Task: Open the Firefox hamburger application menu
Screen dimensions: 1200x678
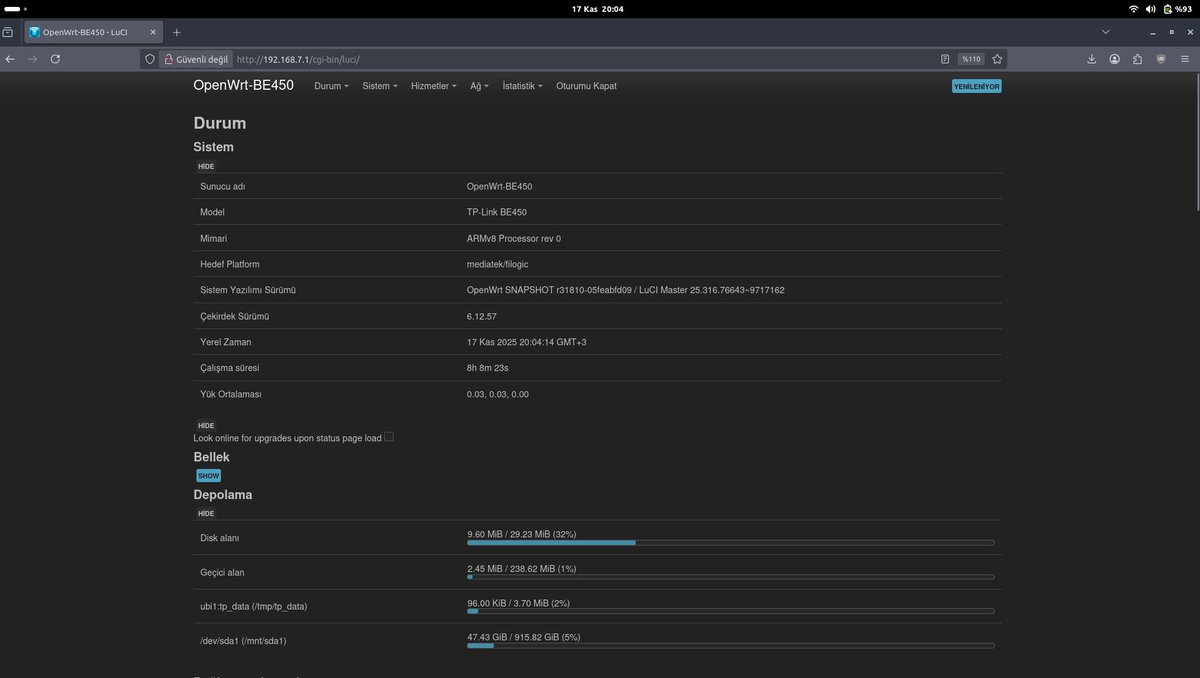Action: 1185,59
